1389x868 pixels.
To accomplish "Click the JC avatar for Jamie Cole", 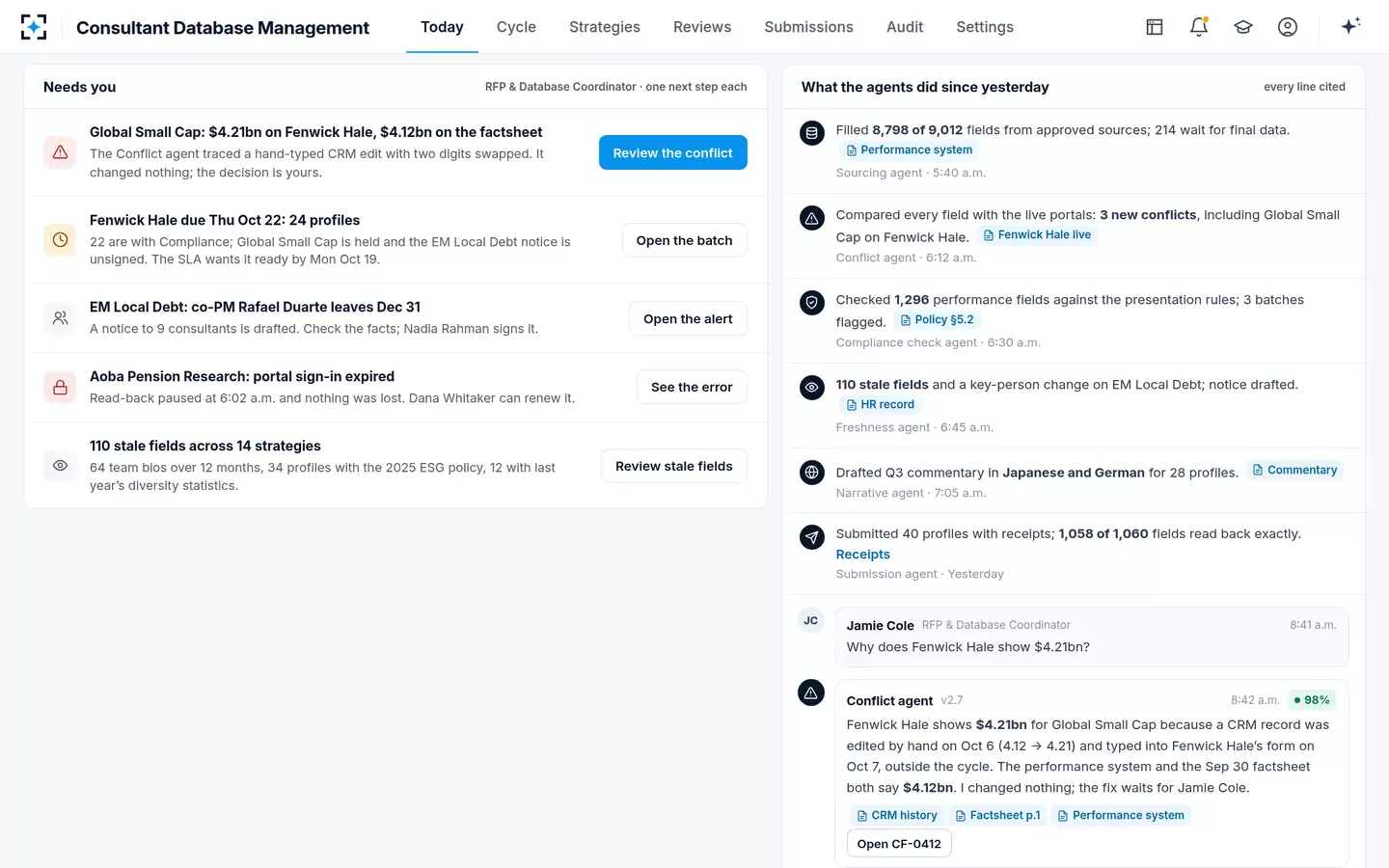I will [x=811, y=620].
